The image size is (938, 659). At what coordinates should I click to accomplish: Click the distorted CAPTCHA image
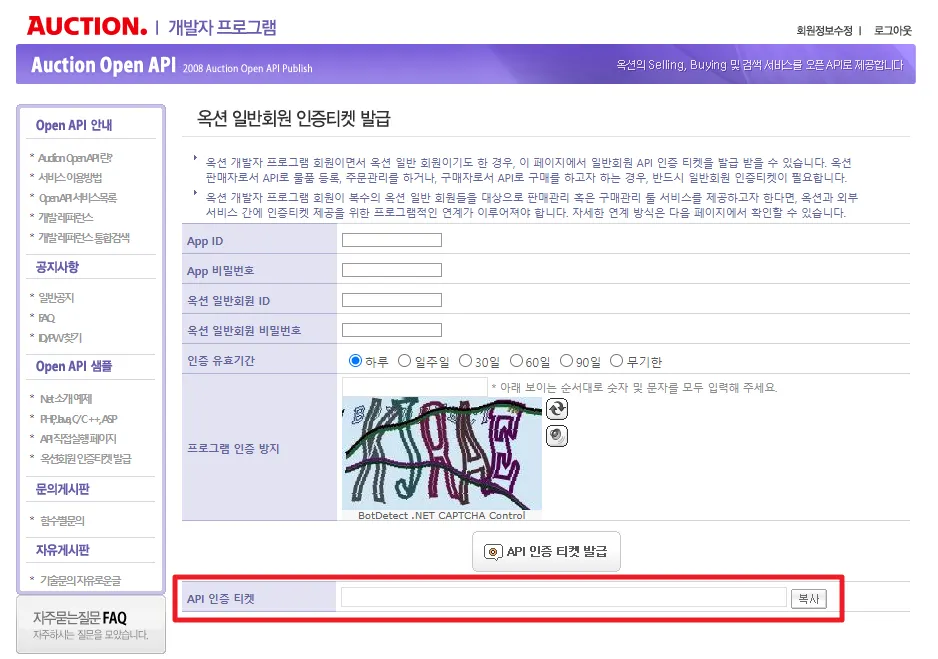(442, 453)
